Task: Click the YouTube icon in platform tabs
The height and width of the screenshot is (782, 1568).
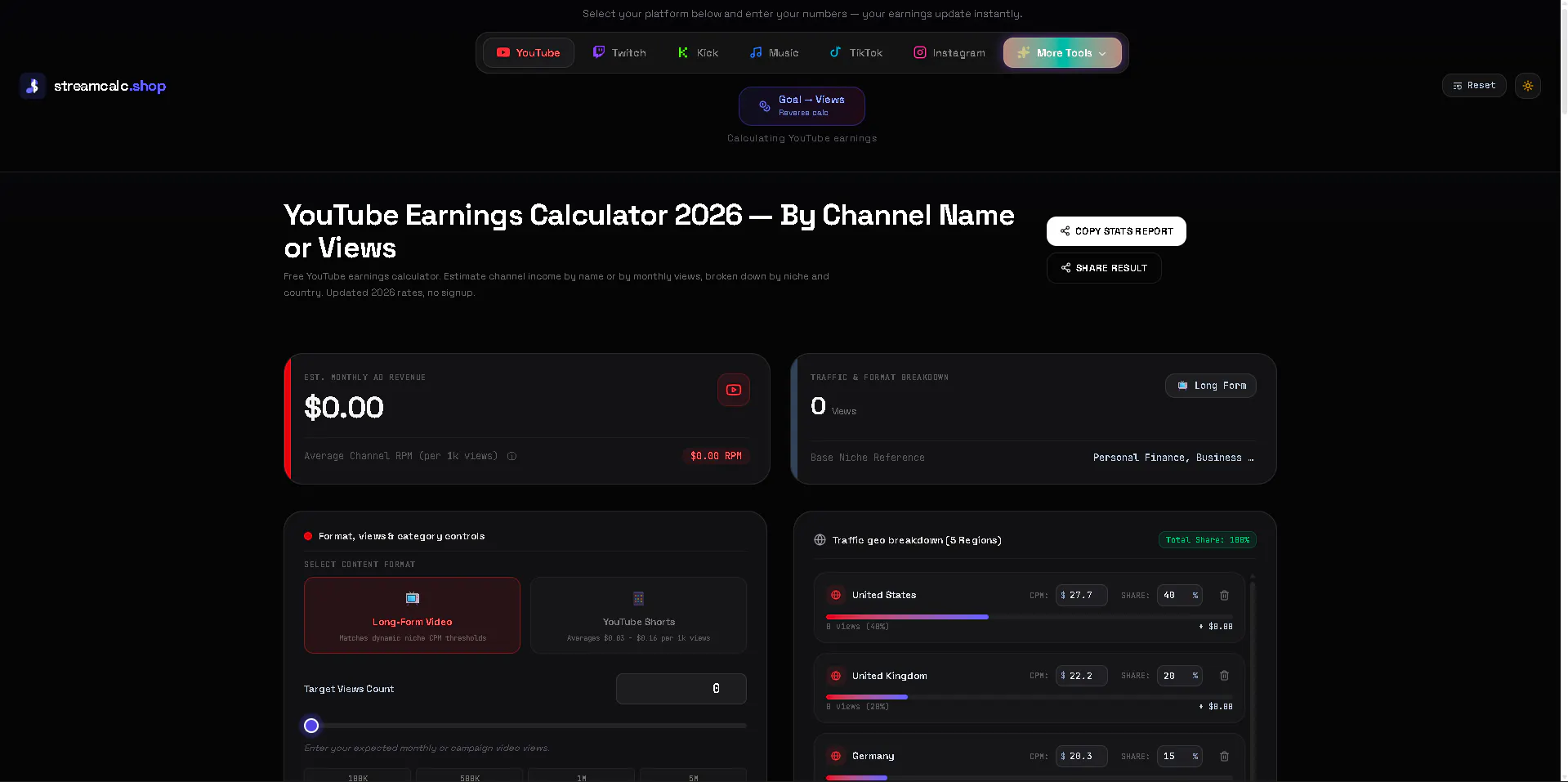Action: (503, 52)
